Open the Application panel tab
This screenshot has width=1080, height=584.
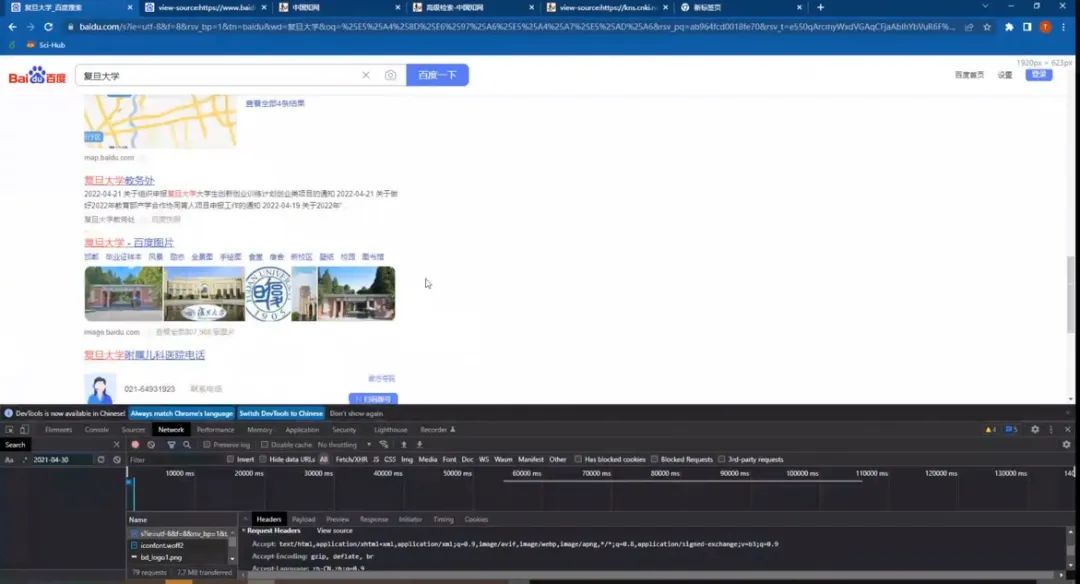pos(302,430)
